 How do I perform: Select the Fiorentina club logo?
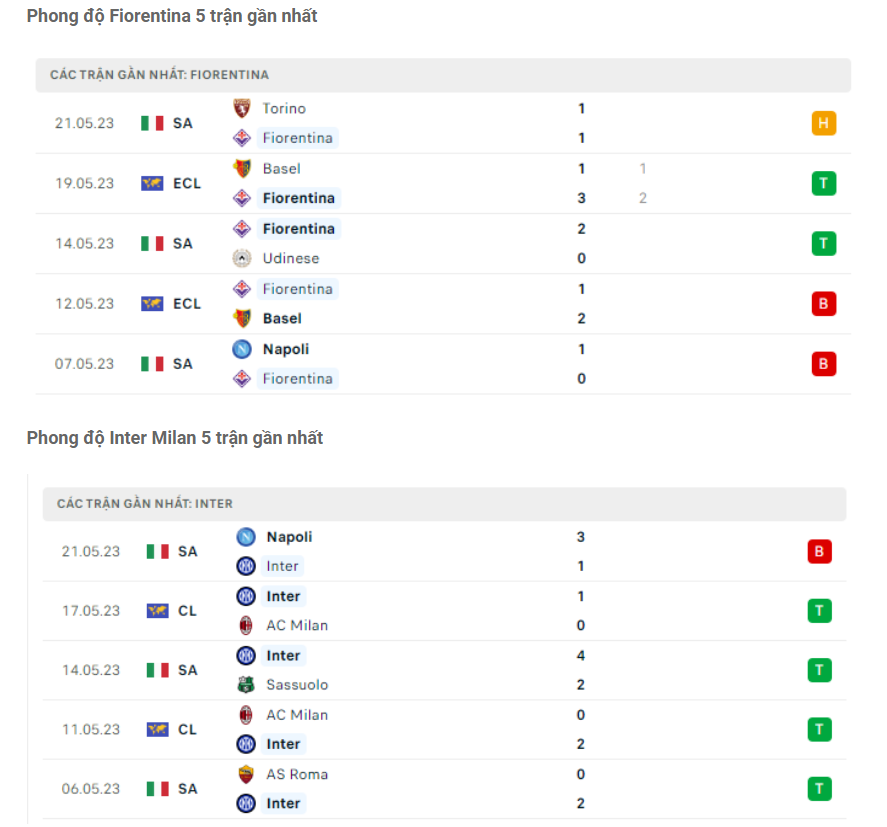[243, 138]
